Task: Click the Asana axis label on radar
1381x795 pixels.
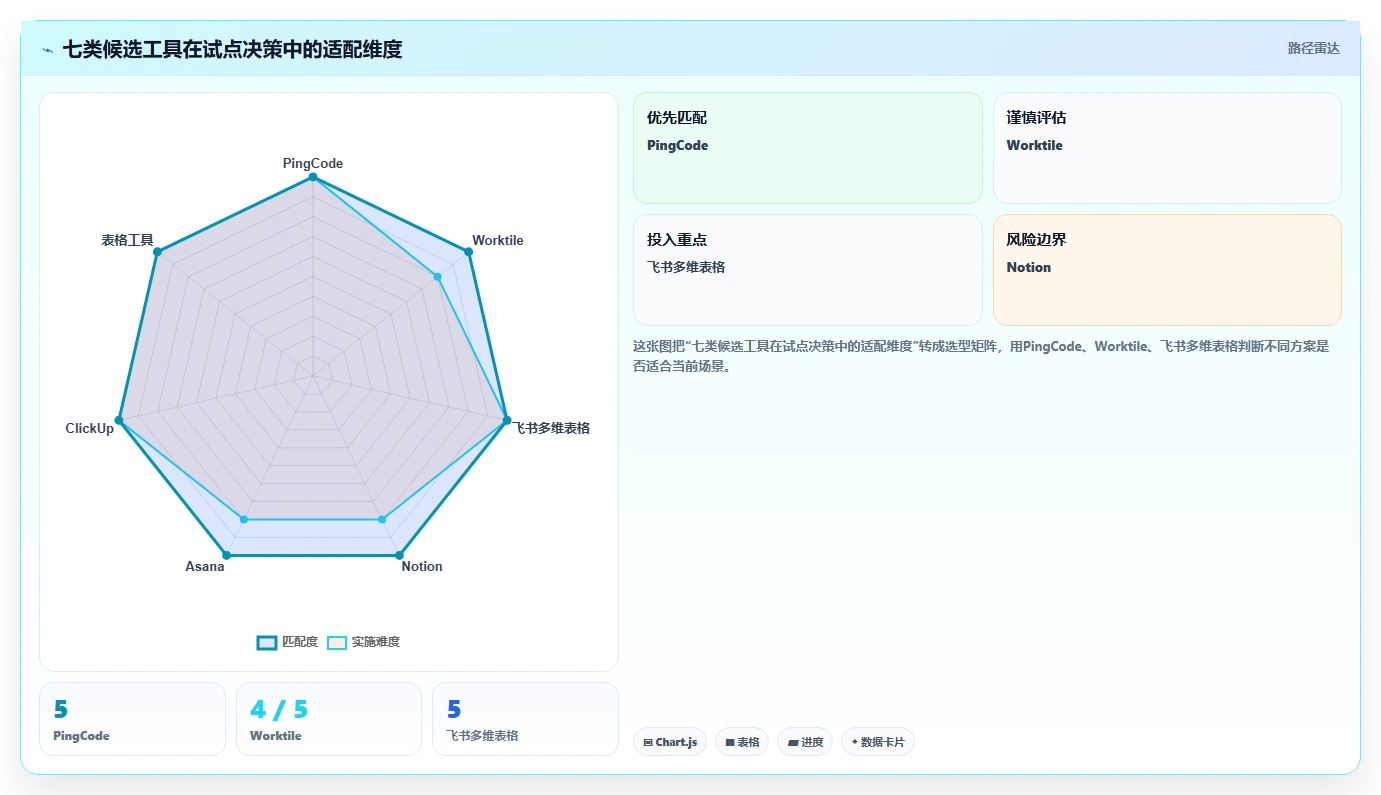Action: pos(205,566)
